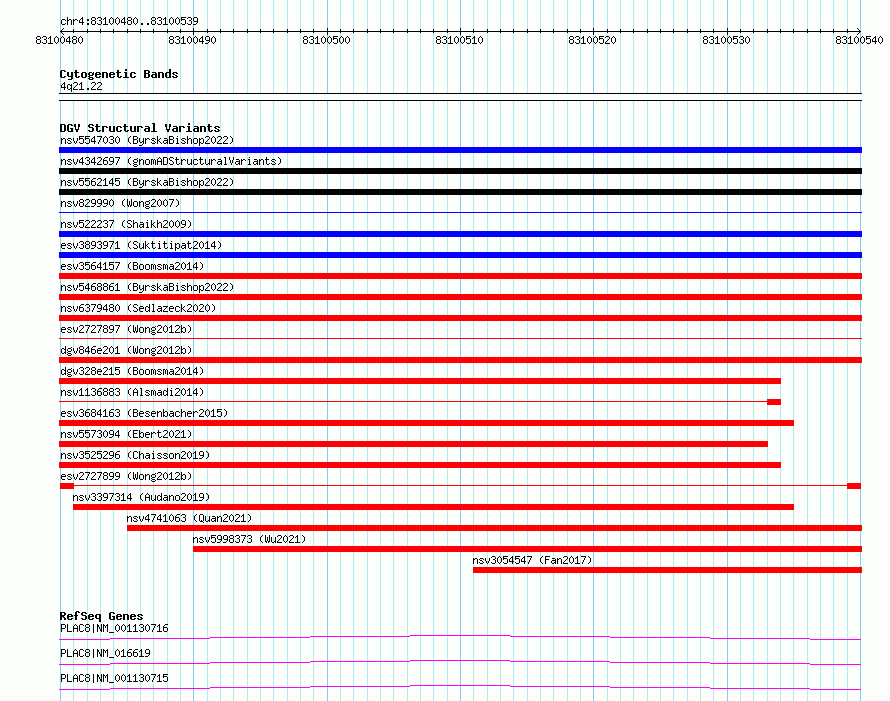Screen dimensions: 890x701
Task: Select the red bar under nsv4741063
Action: (494, 528)
